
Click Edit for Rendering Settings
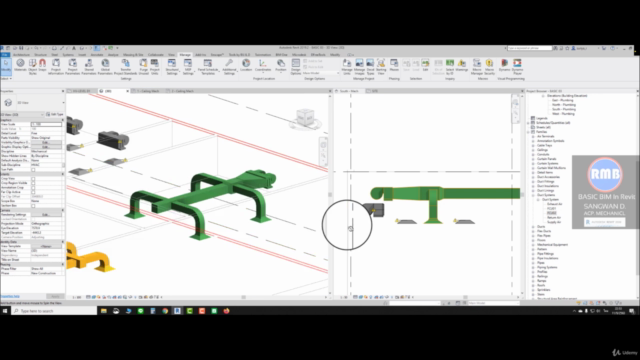tap(46, 215)
